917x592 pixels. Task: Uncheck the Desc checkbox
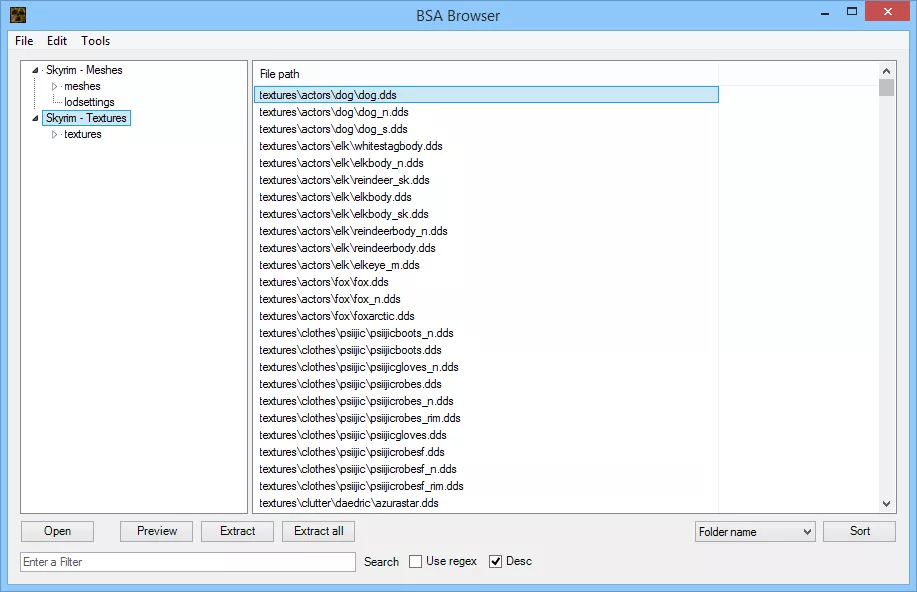pos(495,562)
